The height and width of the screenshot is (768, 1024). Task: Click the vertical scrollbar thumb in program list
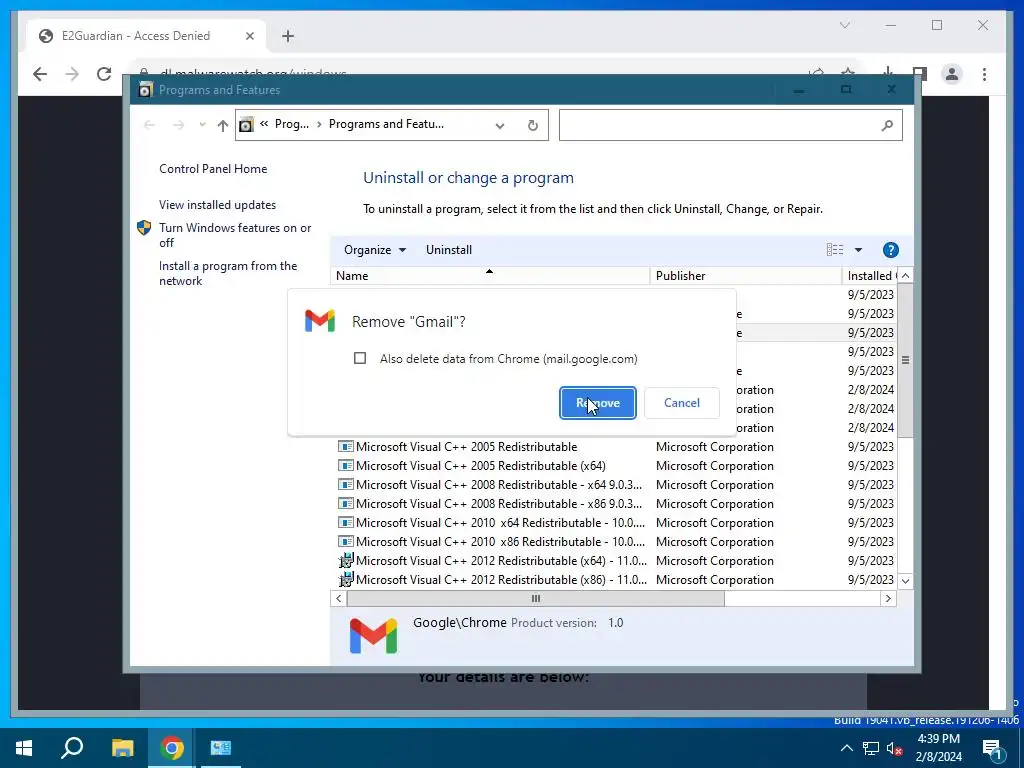pyautogui.click(x=905, y=360)
